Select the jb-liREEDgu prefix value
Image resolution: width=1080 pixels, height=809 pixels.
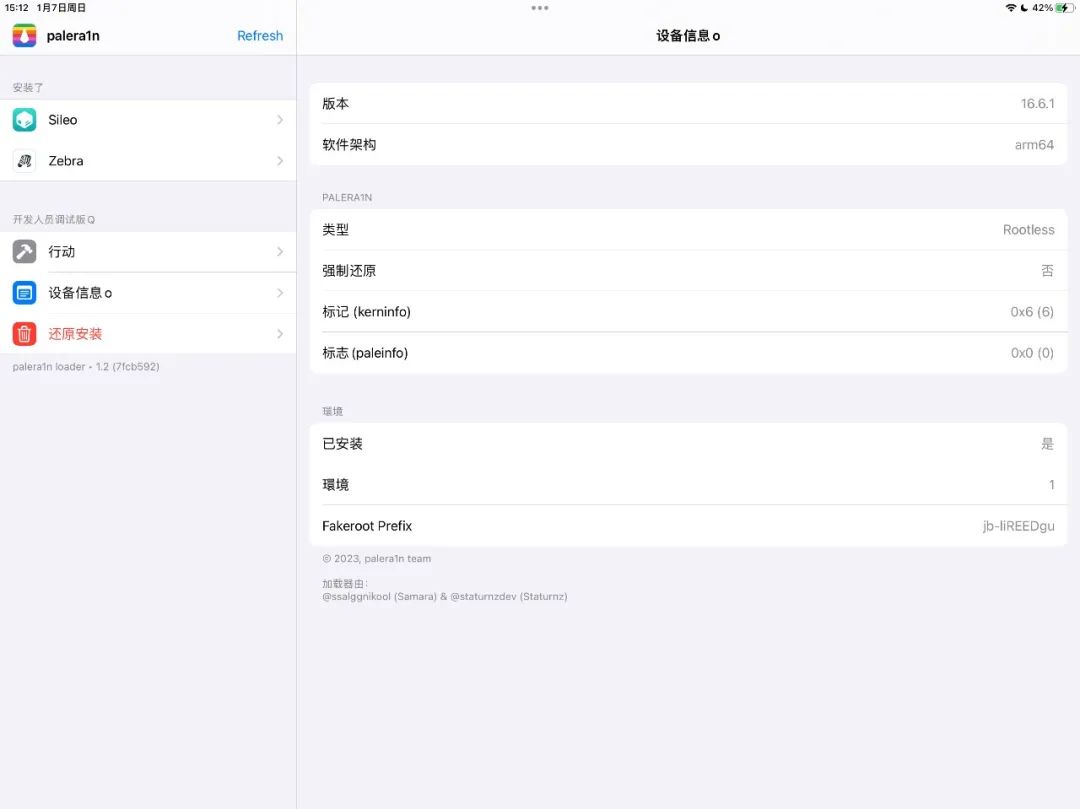pyautogui.click(x=1019, y=526)
